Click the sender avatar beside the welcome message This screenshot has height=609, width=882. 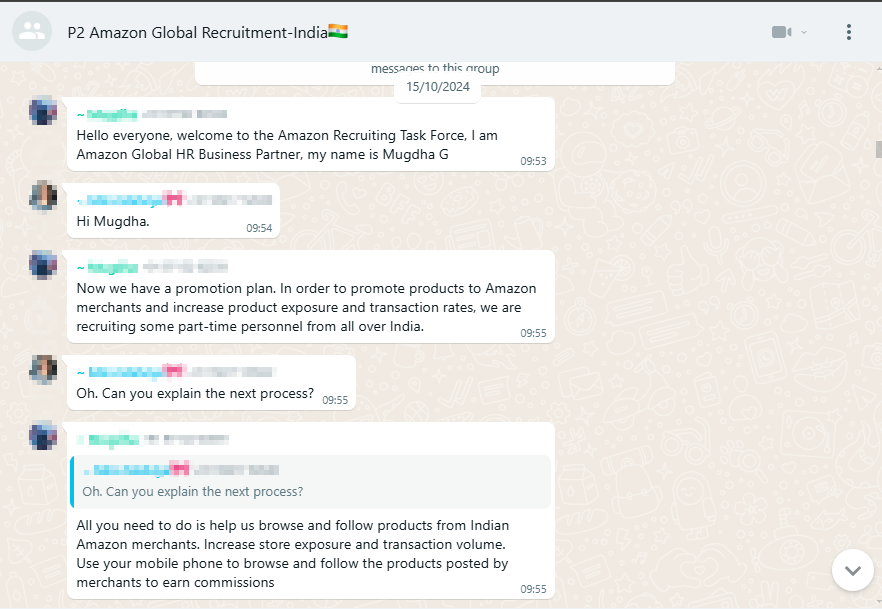(43, 111)
